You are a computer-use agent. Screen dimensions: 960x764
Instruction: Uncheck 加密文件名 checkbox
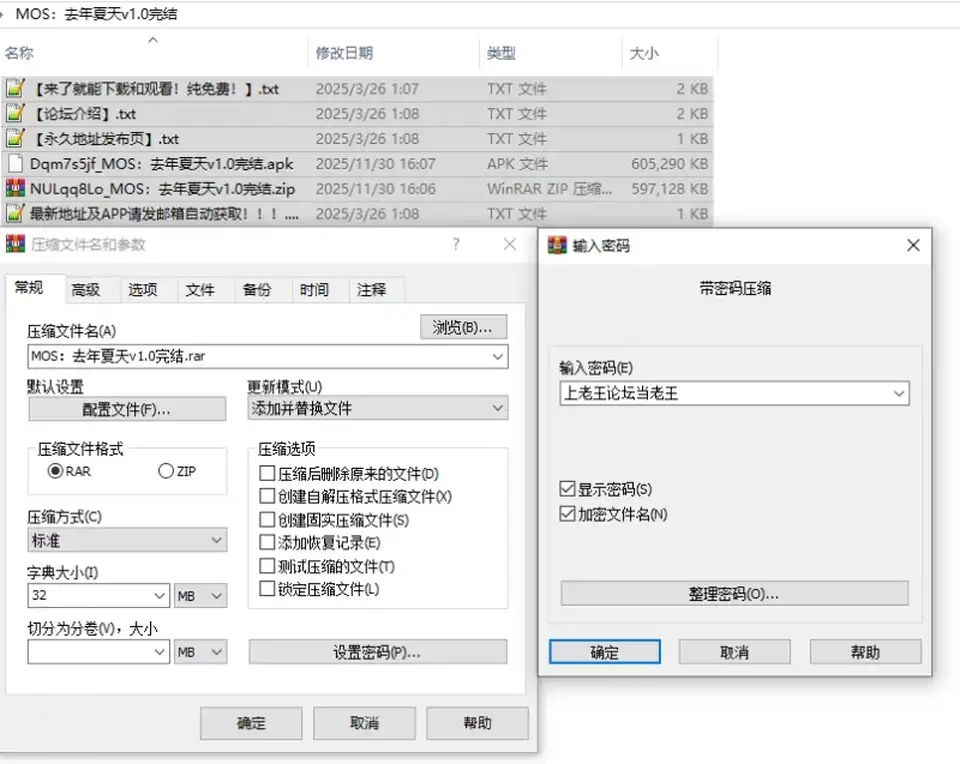click(568, 514)
